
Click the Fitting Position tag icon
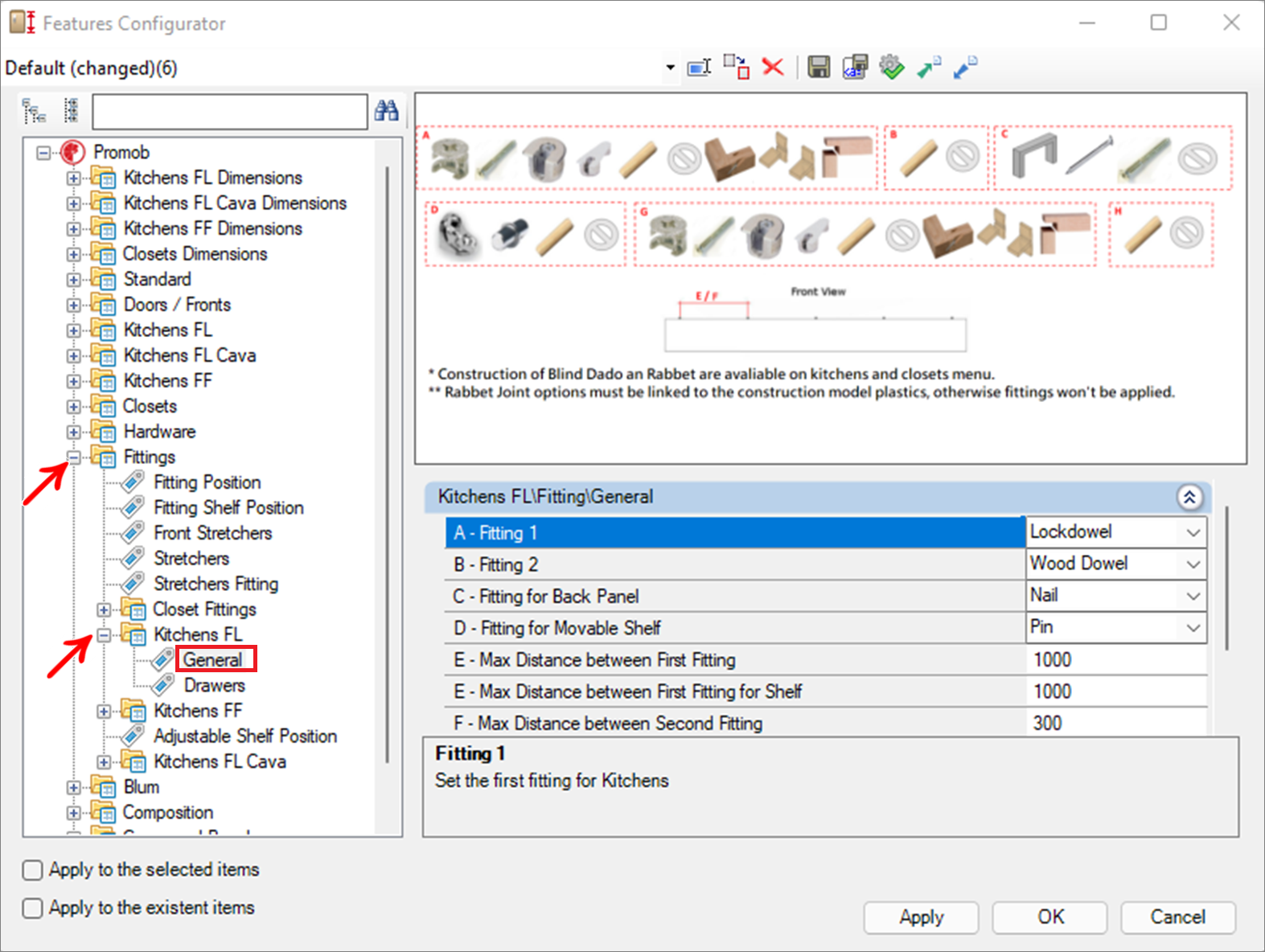pyautogui.click(x=133, y=482)
